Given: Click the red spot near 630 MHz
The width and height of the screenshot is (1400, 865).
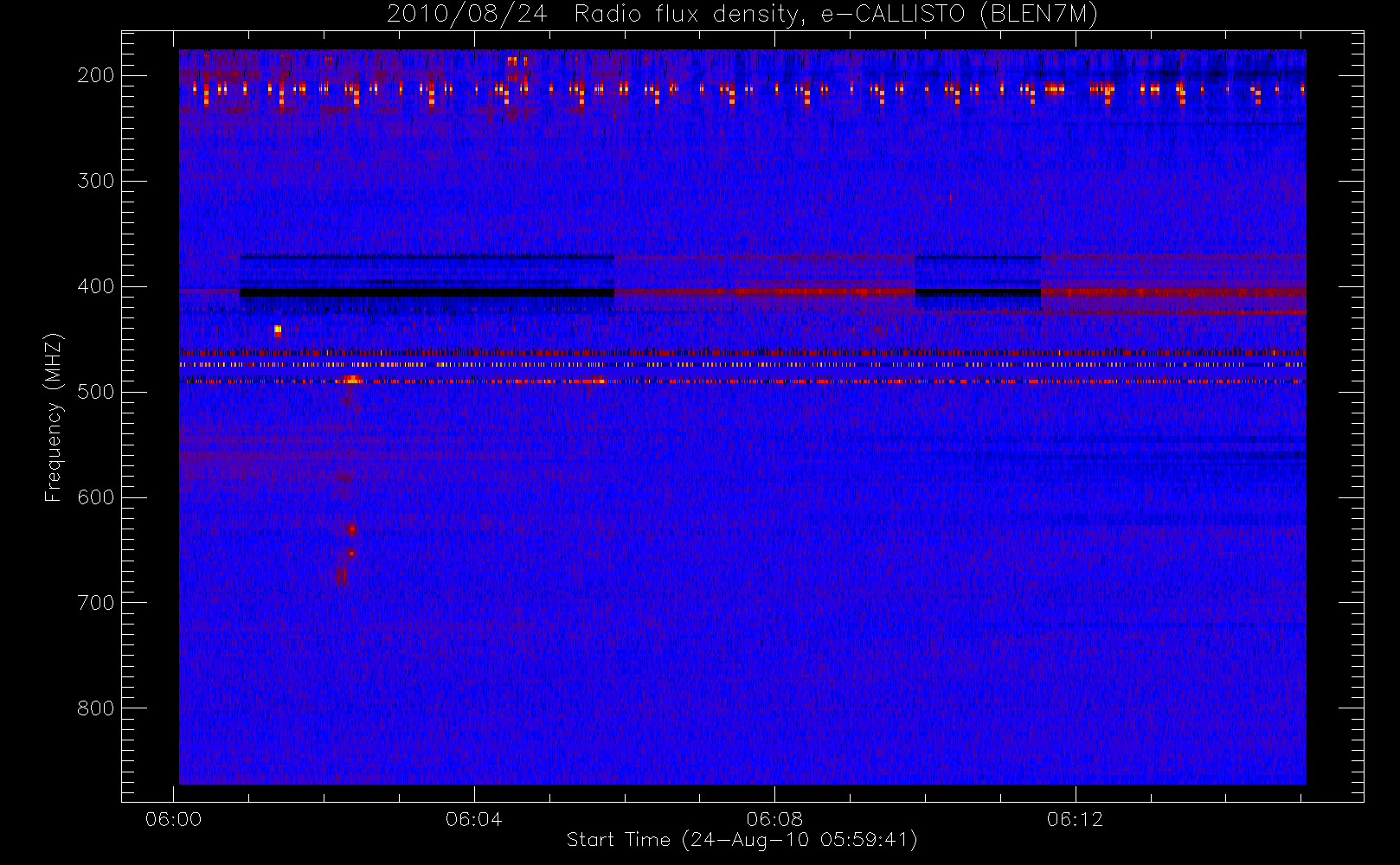Looking at the screenshot, I should pyautogui.click(x=351, y=529).
